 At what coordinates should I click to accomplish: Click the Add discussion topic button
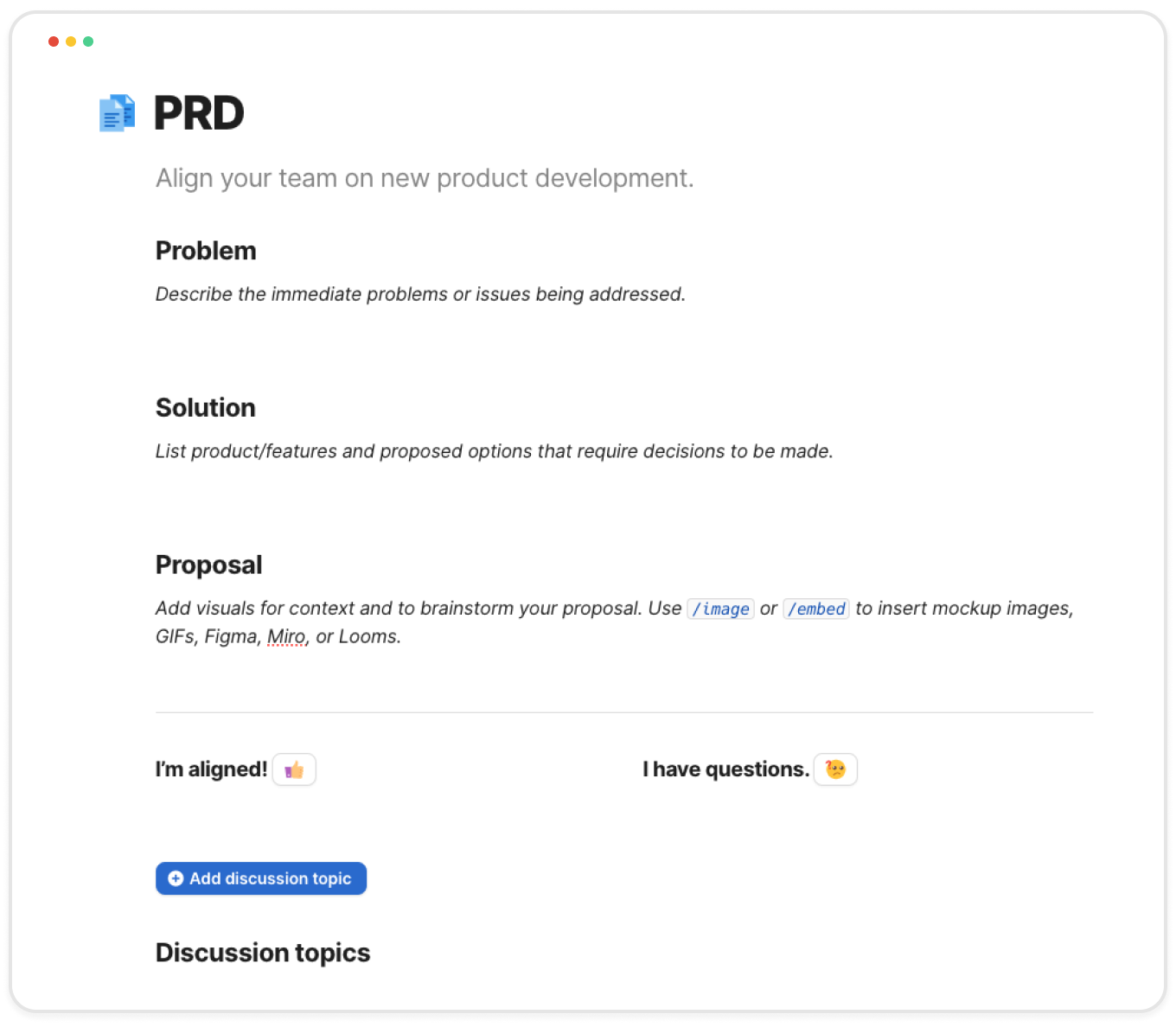[261, 878]
